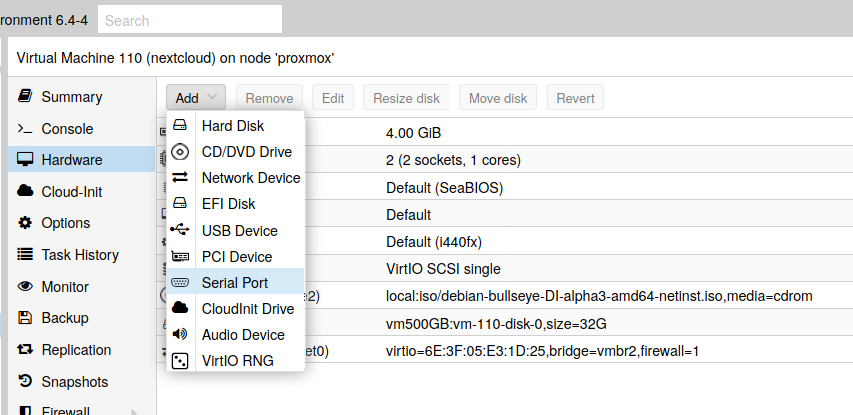Viewport: 853px width, 415px height.
Task: Open the Backup section
Action: point(65,318)
